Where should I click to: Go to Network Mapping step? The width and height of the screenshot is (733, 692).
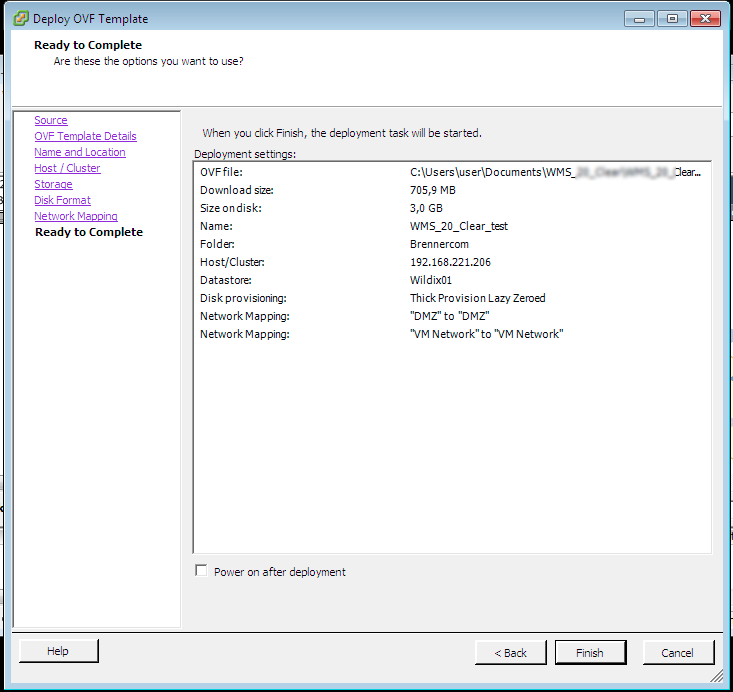tap(76, 216)
